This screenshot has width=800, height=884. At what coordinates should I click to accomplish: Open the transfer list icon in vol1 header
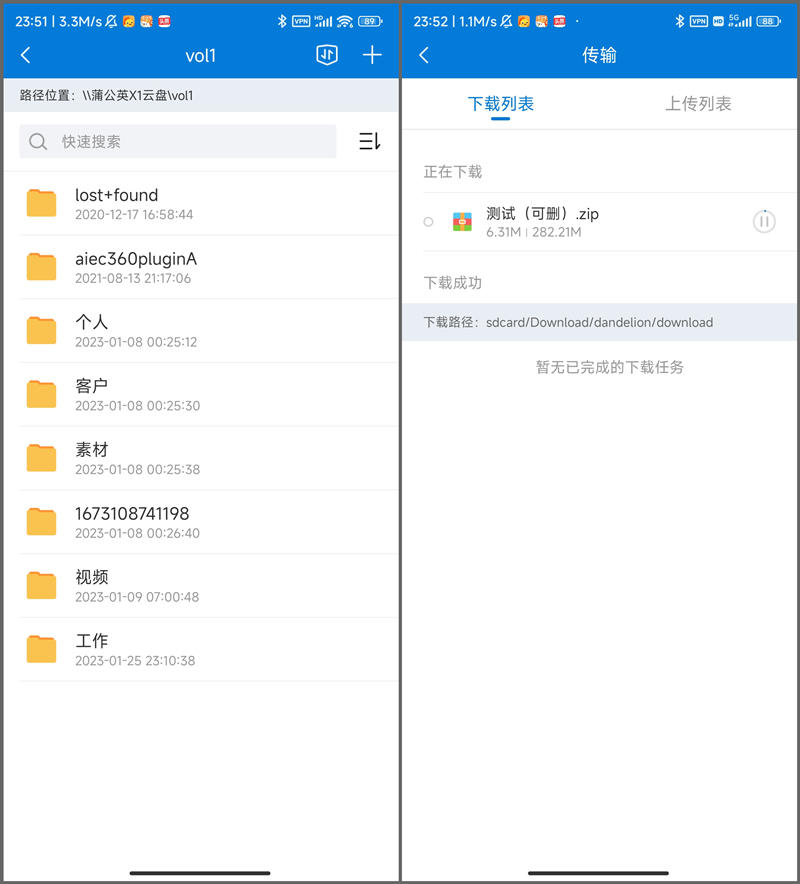tap(327, 55)
